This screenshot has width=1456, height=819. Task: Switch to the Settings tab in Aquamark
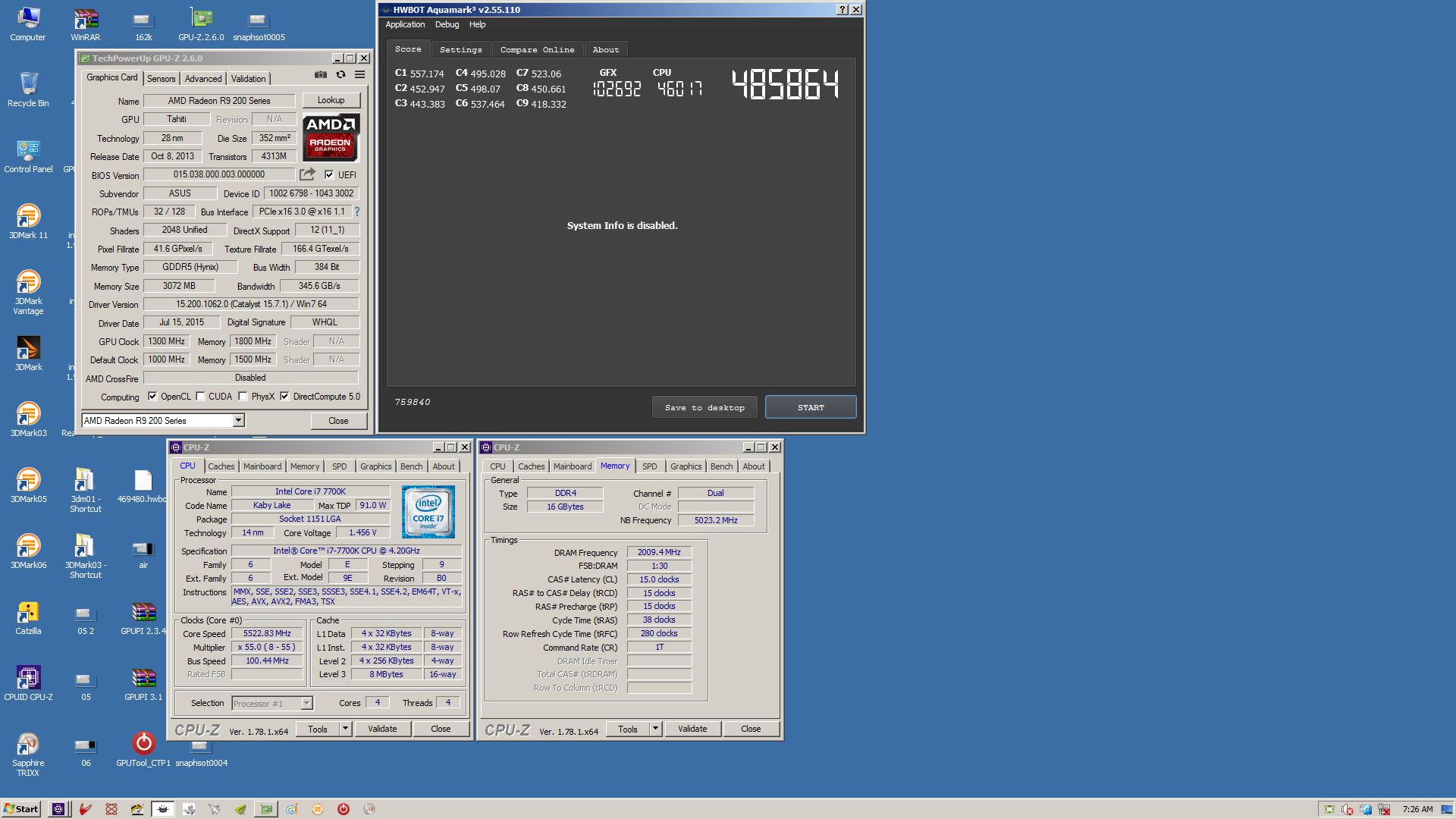[x=460, y=49]
